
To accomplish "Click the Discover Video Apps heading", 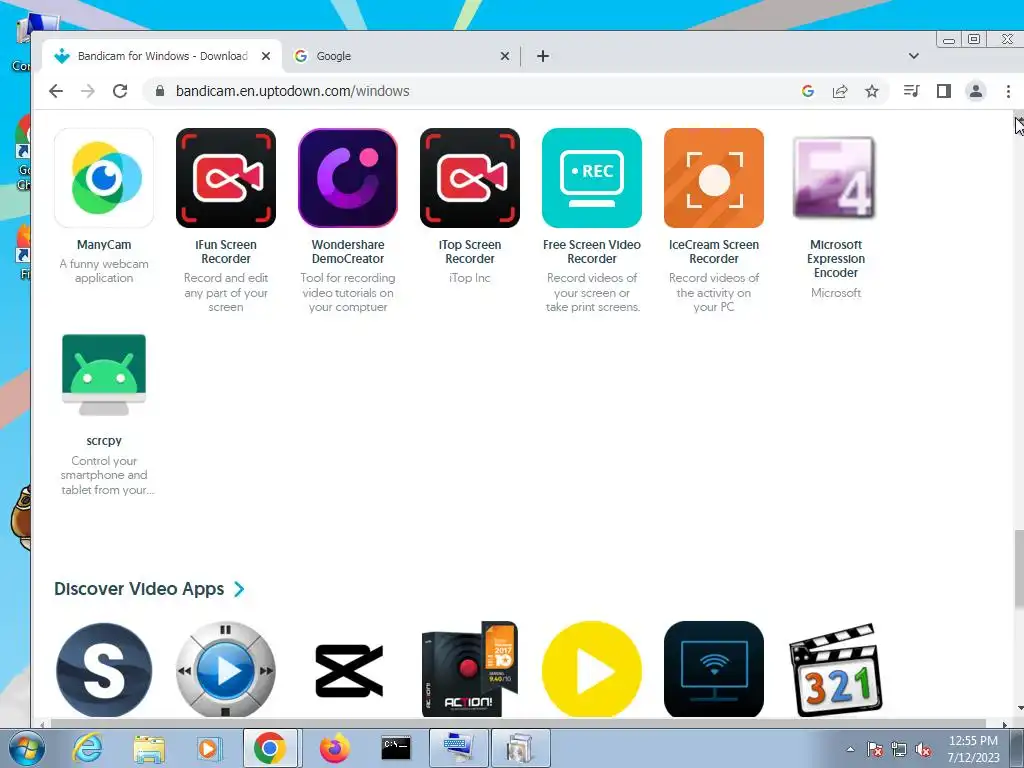I will click(x=138, y=588).
